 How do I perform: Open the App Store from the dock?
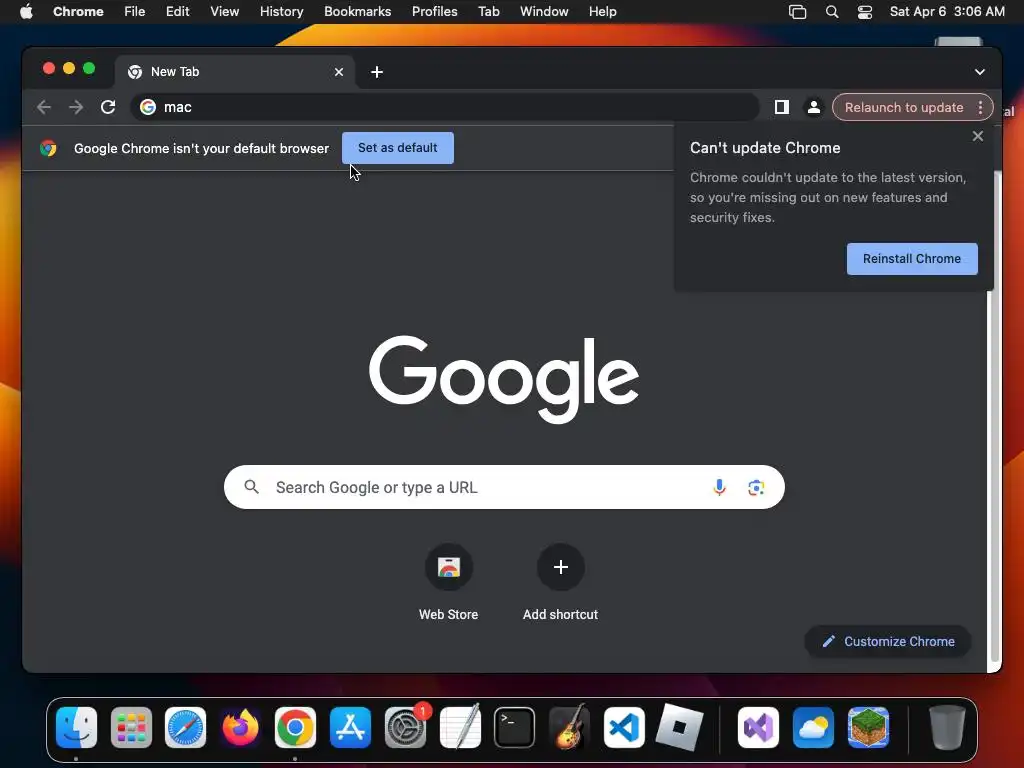tap(350, 728)
